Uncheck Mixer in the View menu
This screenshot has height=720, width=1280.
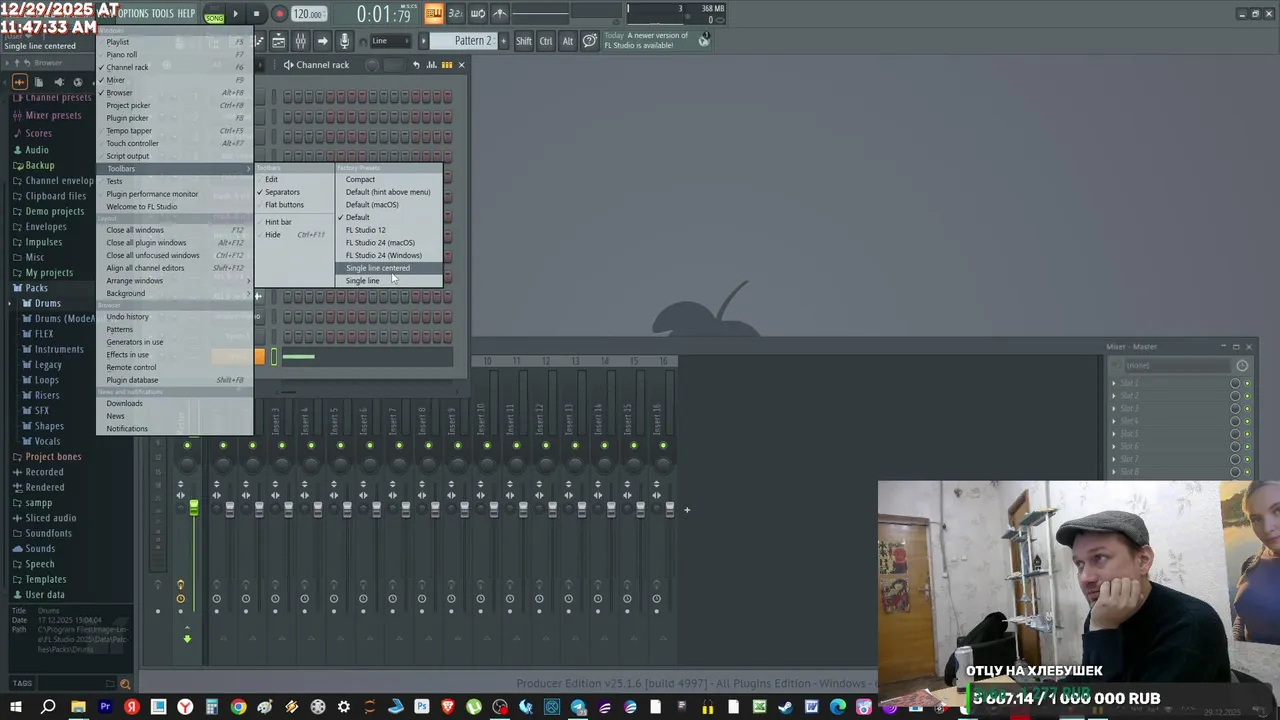(174, 80)
